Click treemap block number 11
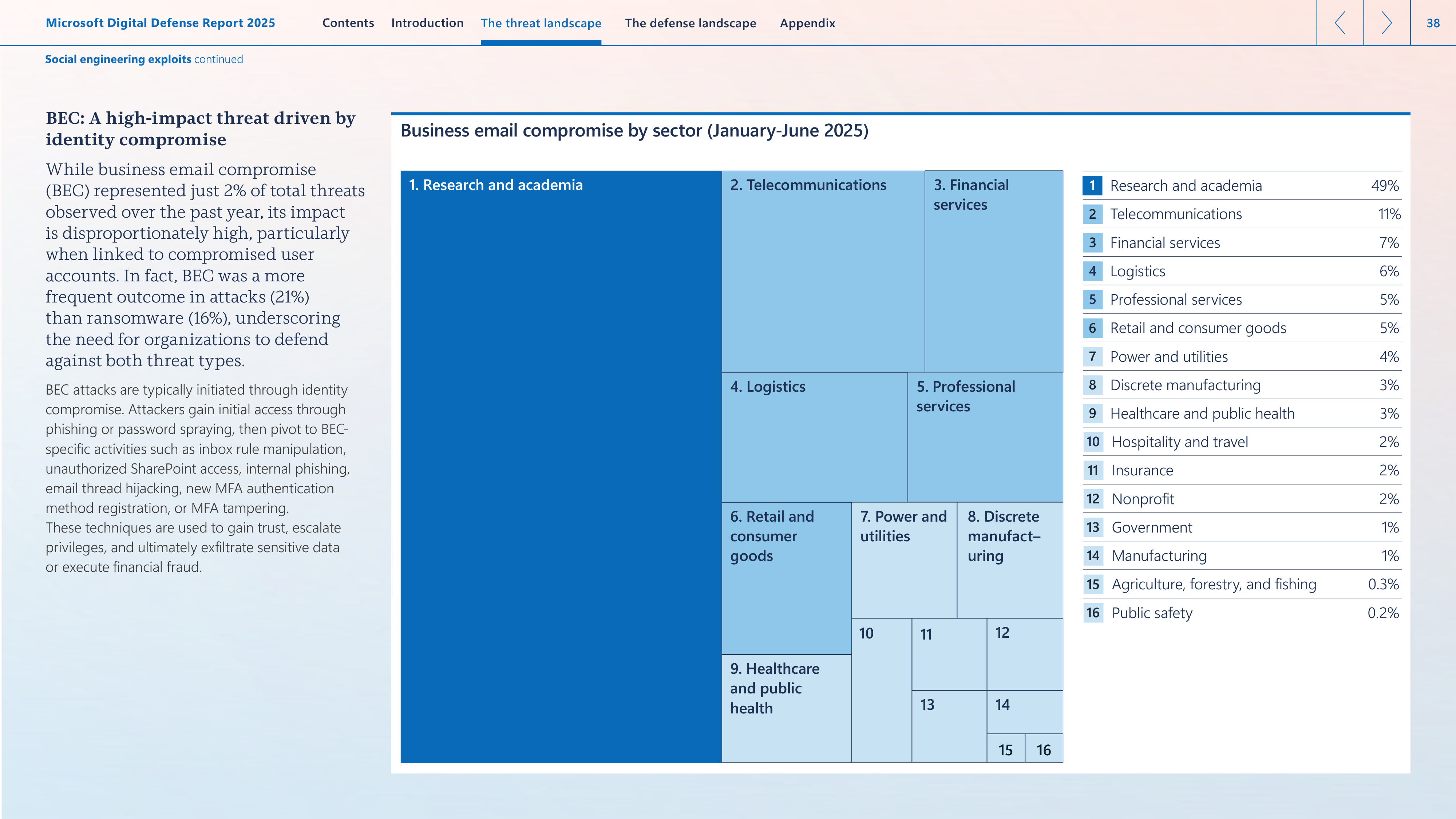Image resolution: width=1456 pixels, height=819 pixels. coord(949,654)
